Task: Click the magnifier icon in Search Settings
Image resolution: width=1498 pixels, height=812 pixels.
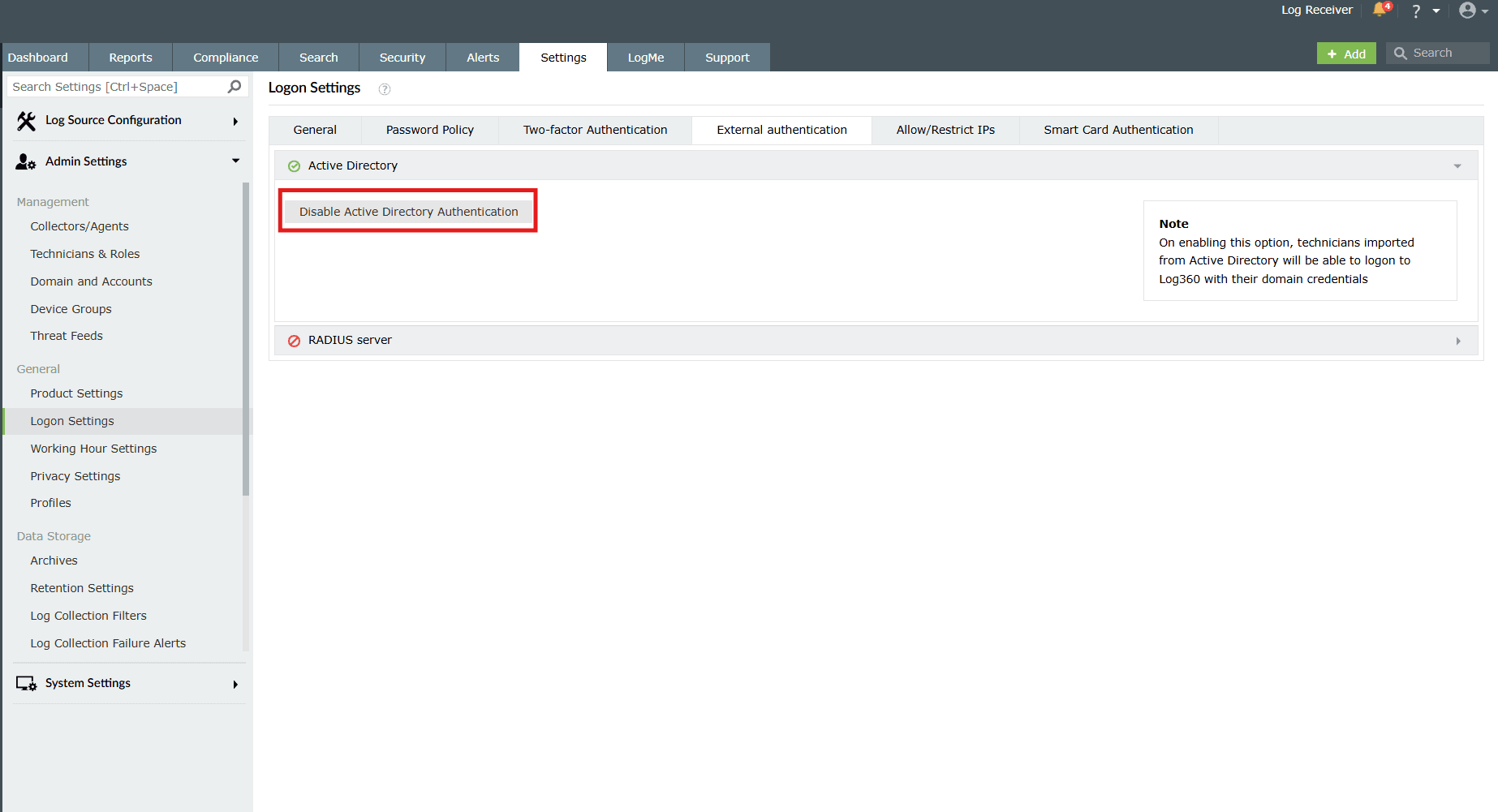Action: [235, 86]
